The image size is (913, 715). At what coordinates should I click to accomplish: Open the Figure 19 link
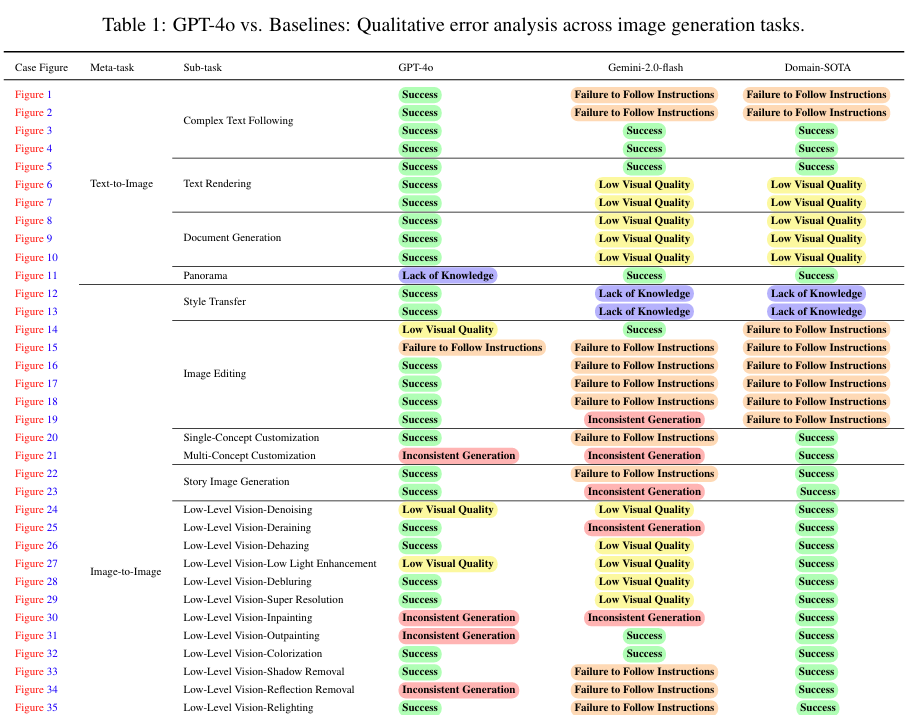point(36,419)
